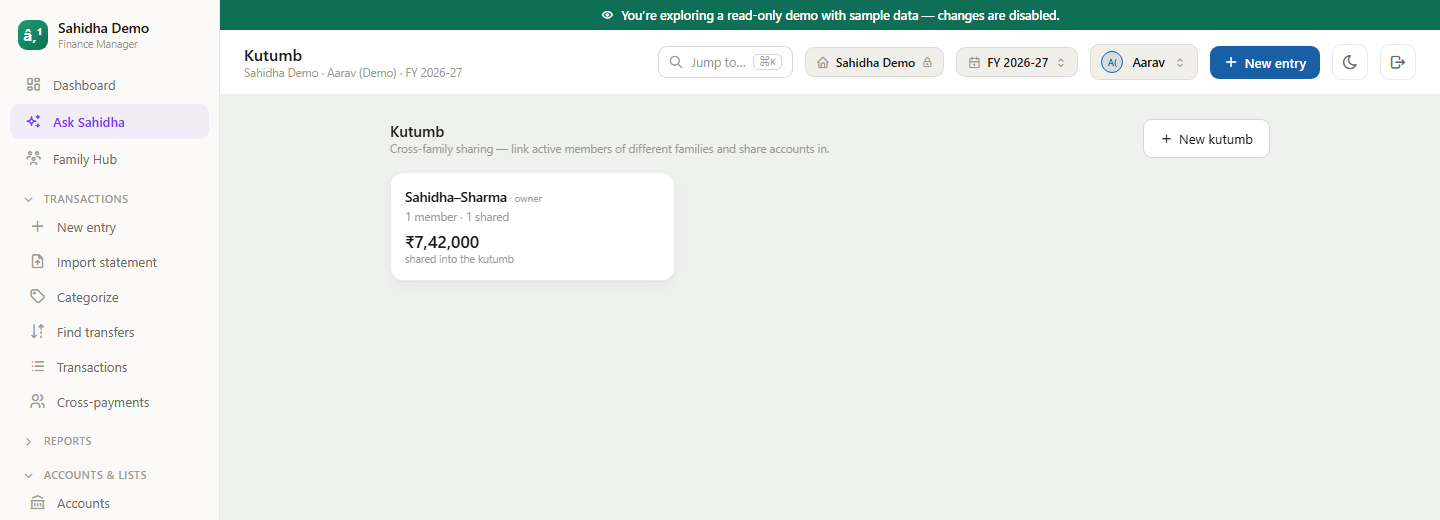The height and width of the screenshot is (520, 1440).
Task: Toggle dark mode with moon icon
Action: click(1350, 62)
